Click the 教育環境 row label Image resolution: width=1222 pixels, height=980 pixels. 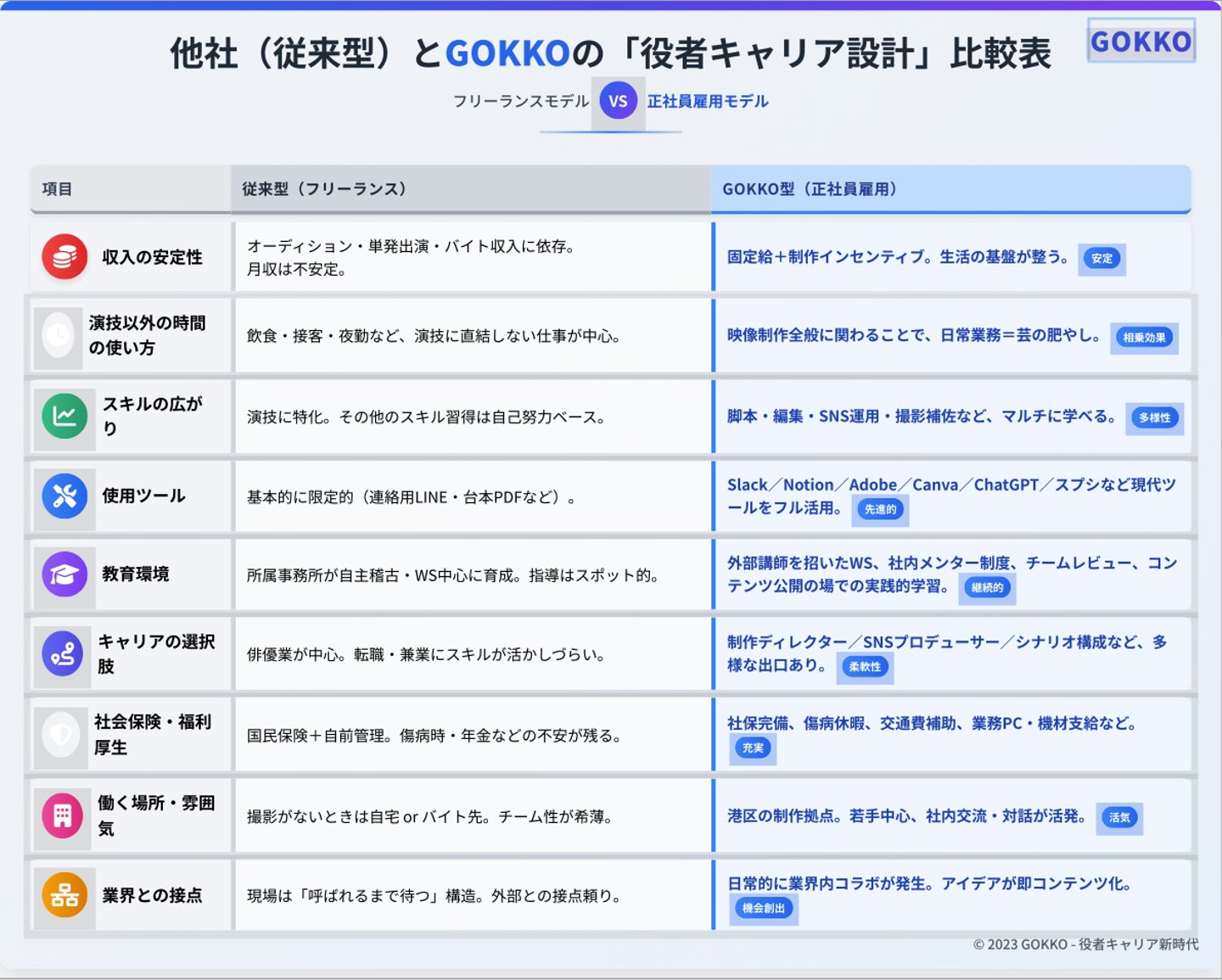click(x=135, y=574)
